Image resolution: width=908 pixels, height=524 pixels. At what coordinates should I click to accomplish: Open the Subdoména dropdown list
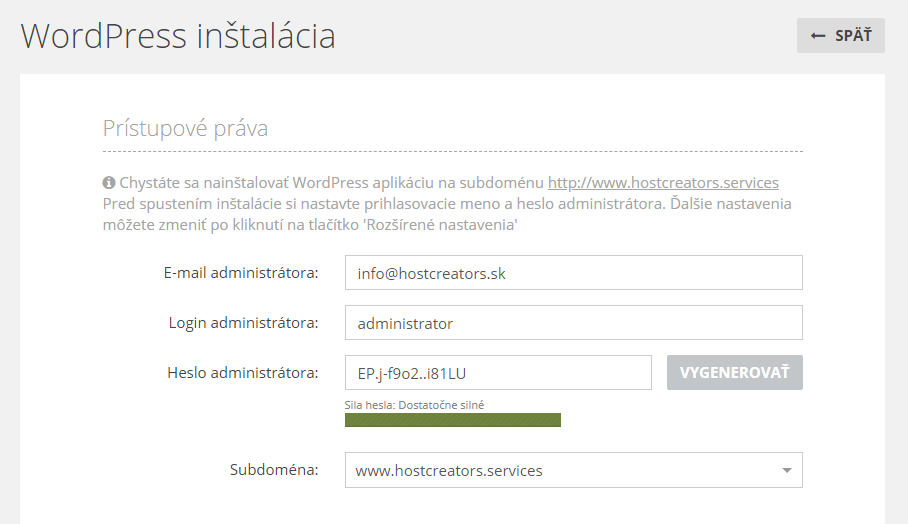click(x=573, y=470)
